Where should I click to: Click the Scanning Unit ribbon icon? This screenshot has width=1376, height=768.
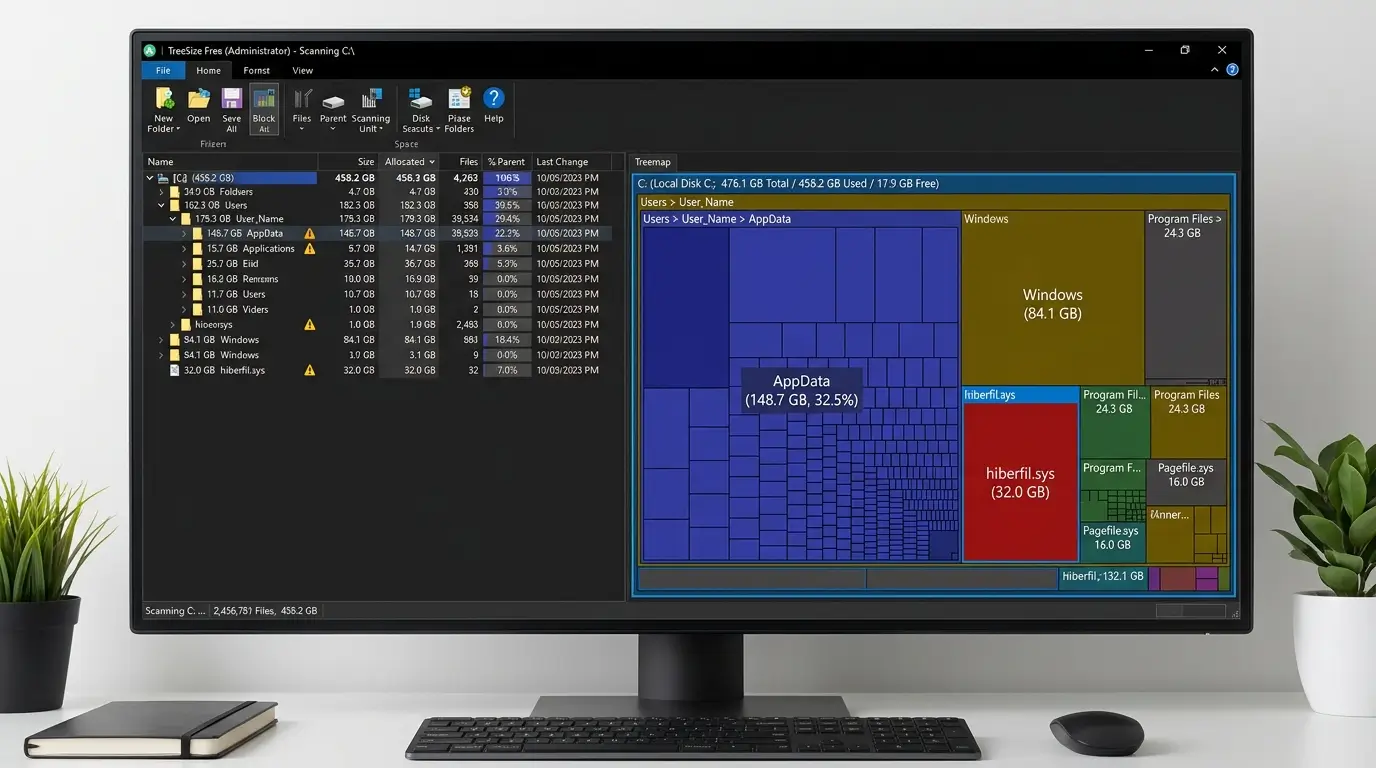tap(370, 98)
